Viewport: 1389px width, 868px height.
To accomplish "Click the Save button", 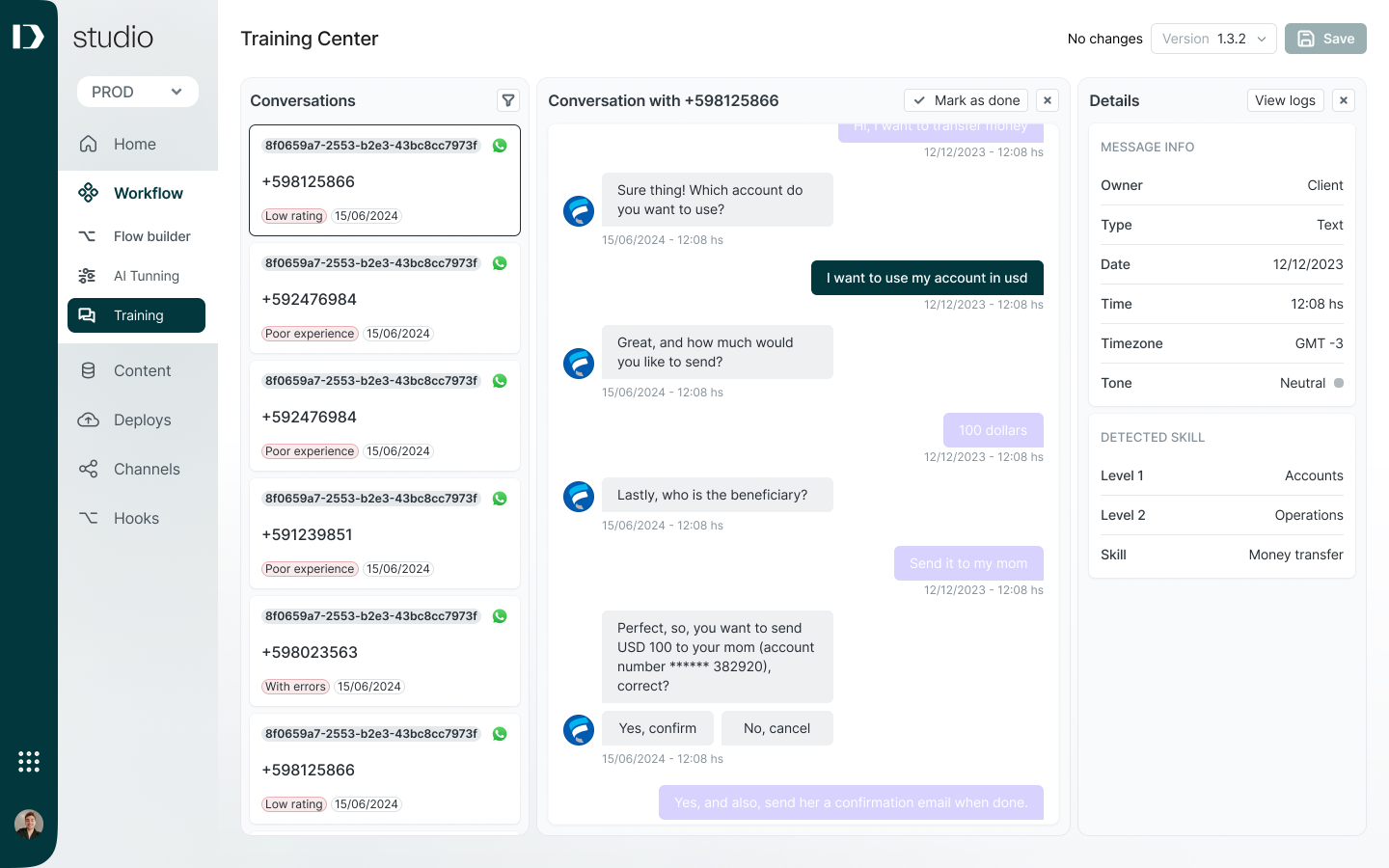I will click(x=1325, y=39).
